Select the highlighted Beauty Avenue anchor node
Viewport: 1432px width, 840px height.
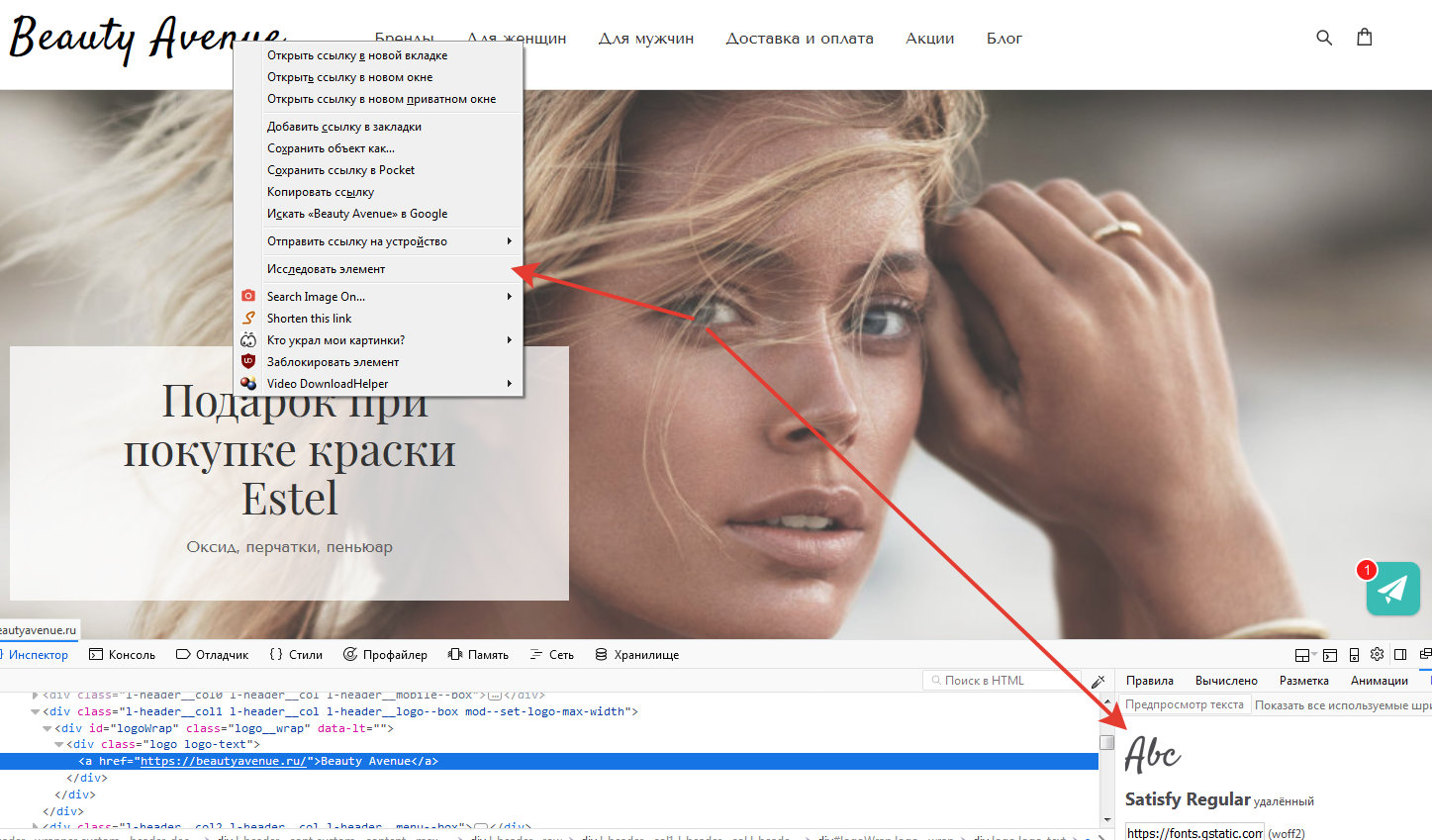click(549, 761)
